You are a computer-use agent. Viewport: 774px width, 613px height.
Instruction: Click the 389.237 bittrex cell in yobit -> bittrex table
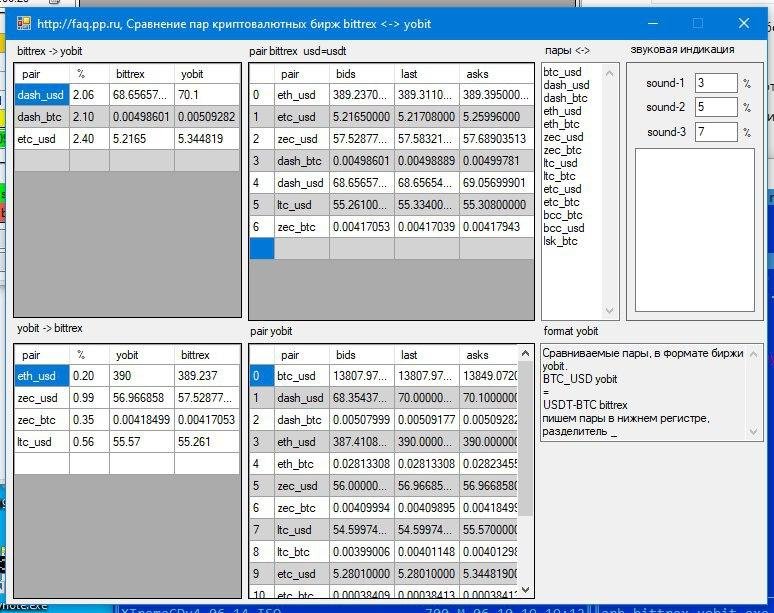coord(207,376)
